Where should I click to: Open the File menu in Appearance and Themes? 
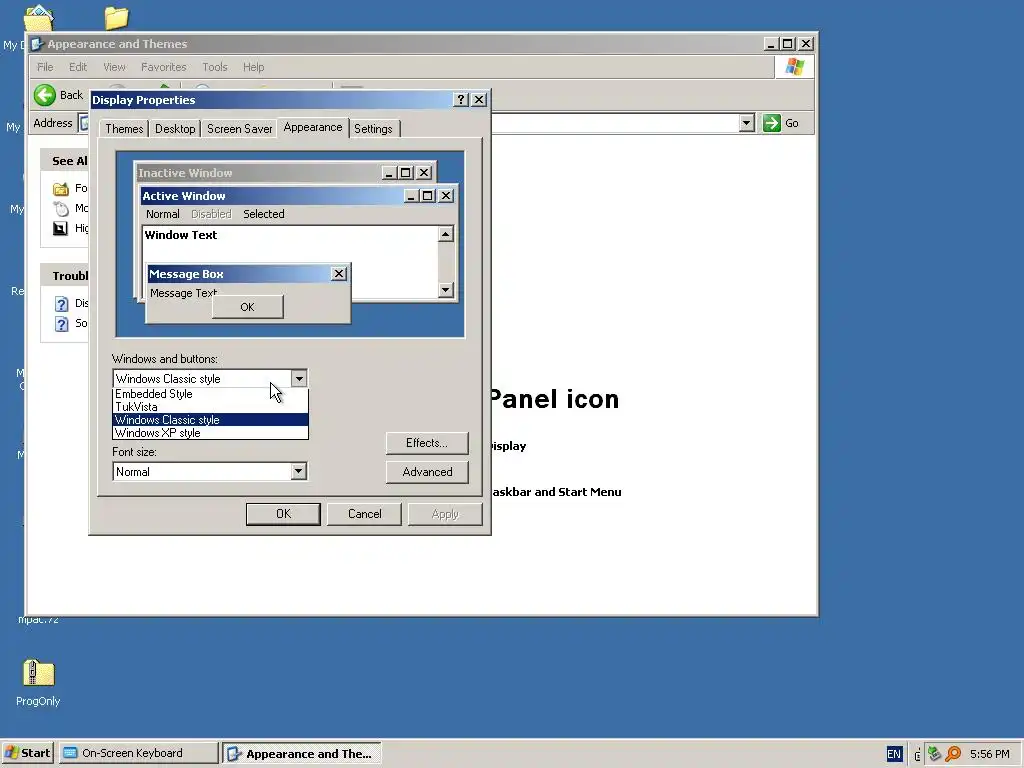(x=45, y=67)
